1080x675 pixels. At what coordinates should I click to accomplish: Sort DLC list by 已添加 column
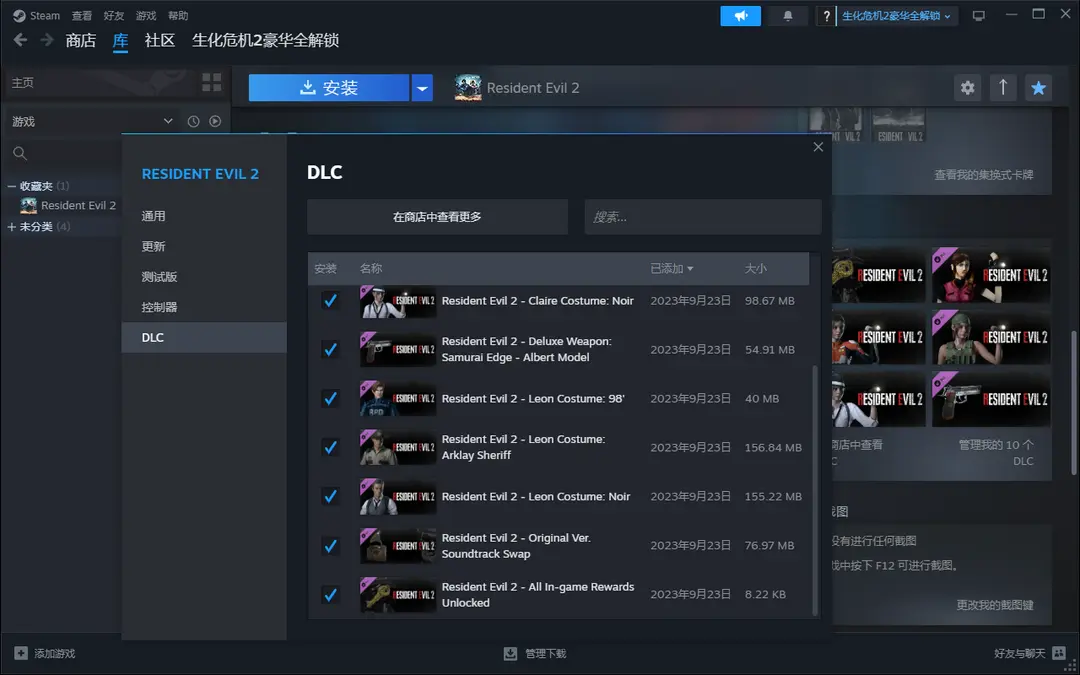point(672,269)
